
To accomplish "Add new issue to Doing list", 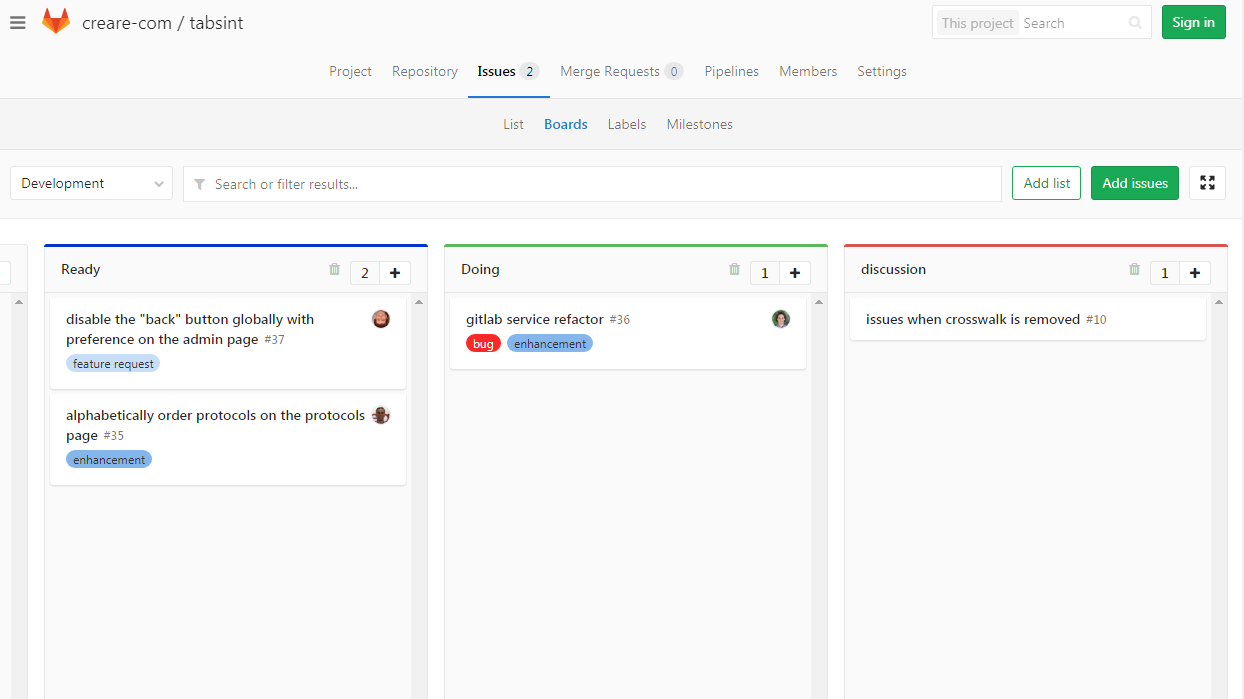I will pyautogui.click(x=795, y=273).
